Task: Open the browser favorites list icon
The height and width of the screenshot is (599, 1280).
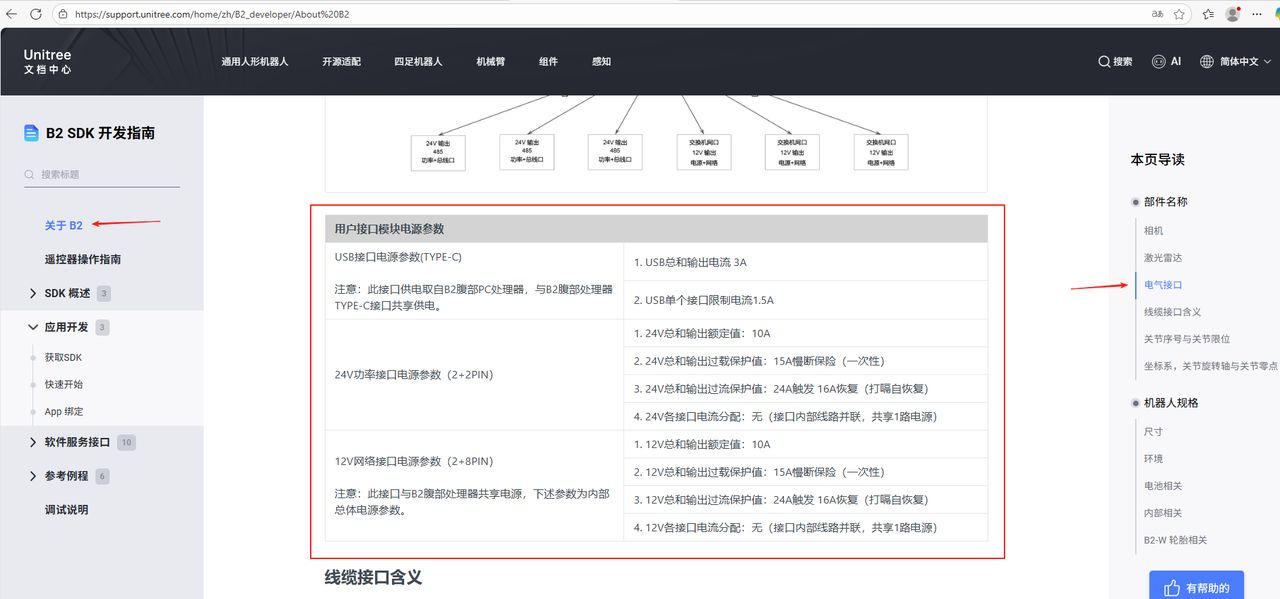Action: click(1208, 14)
